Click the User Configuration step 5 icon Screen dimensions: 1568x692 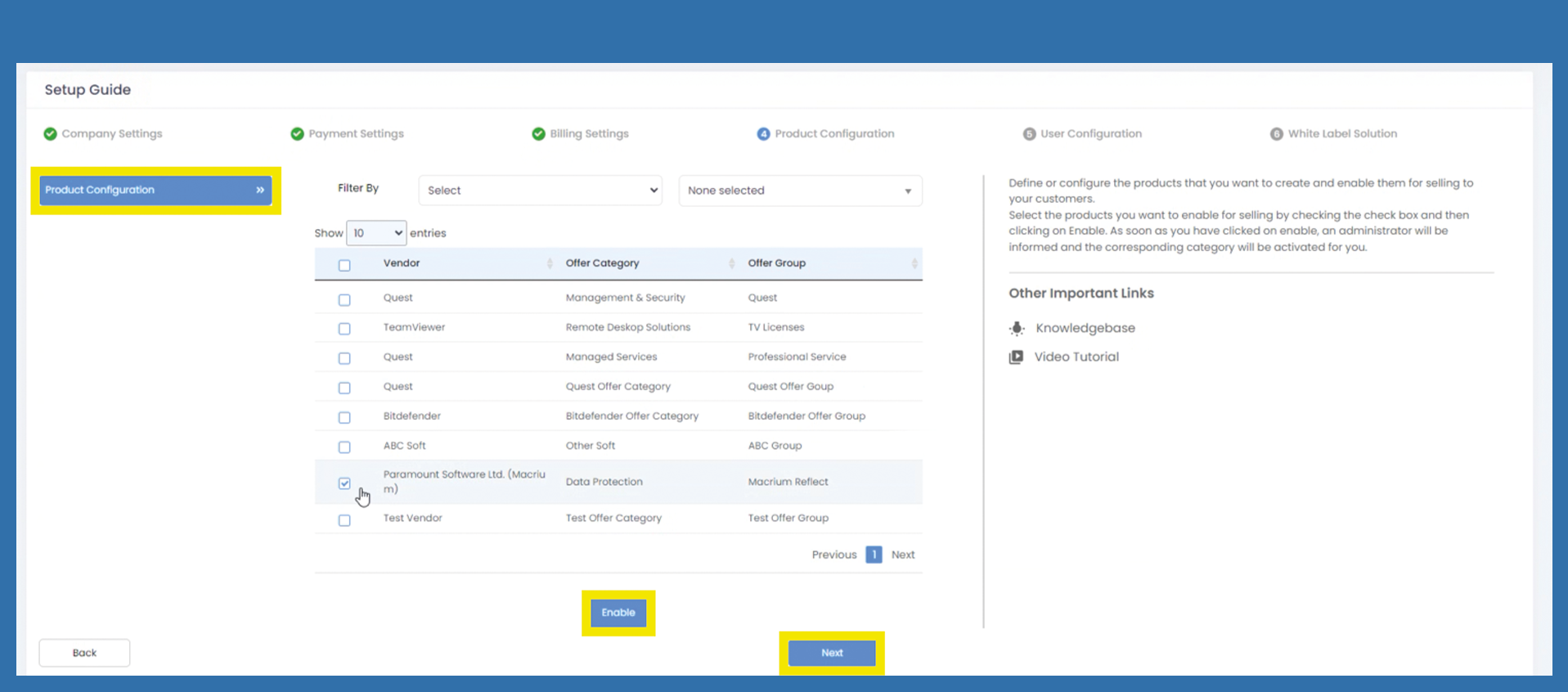(1029, 134)
